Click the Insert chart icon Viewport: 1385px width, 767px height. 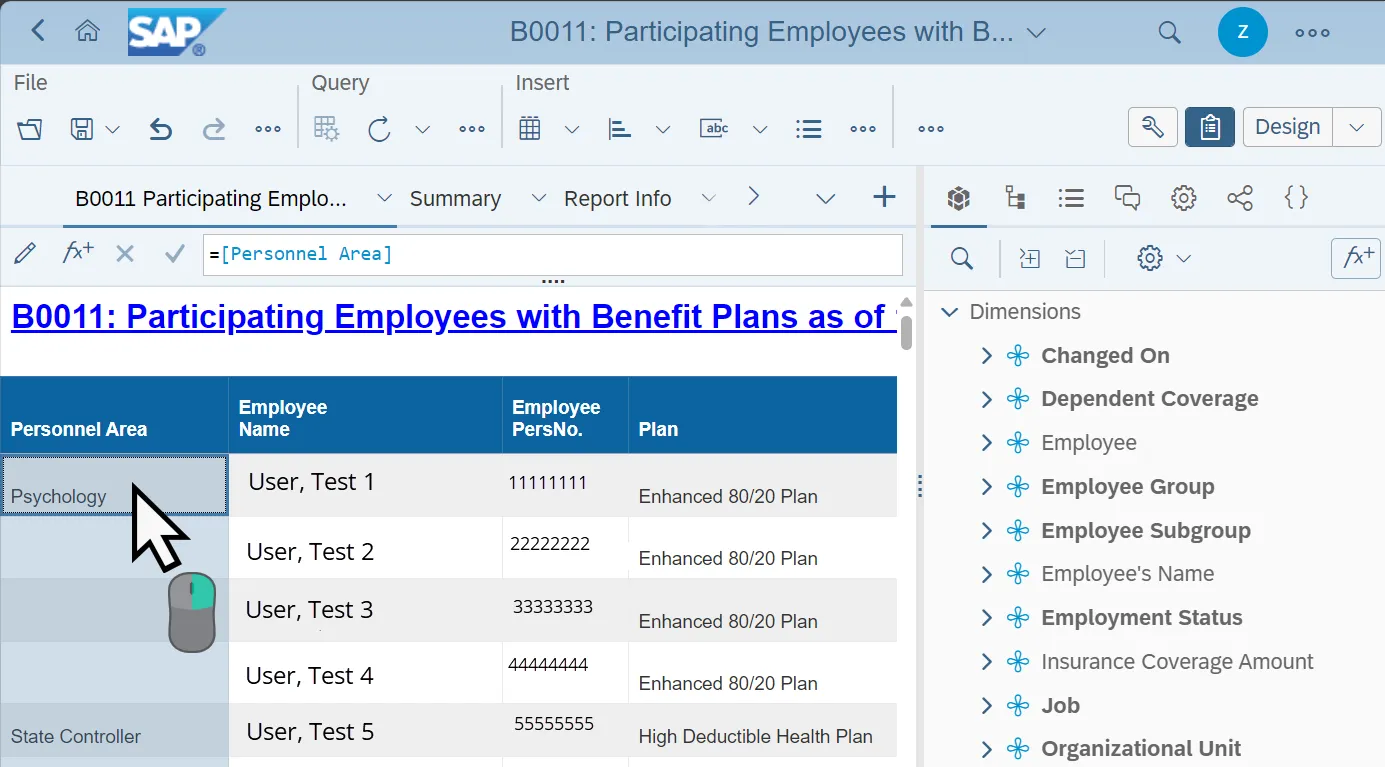click(x=620, y=129)
